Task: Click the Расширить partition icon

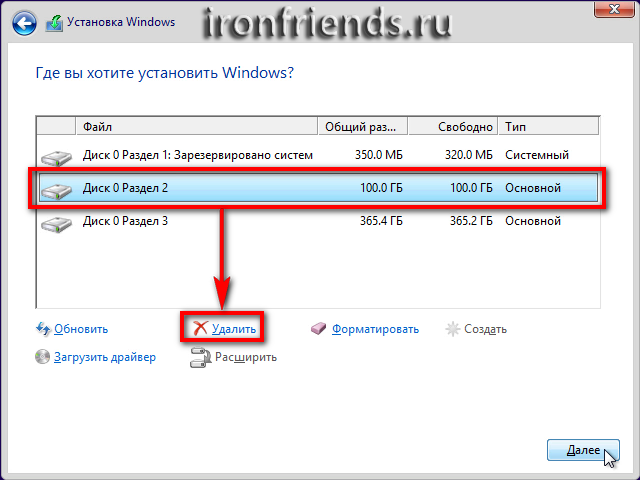Action: point(199,357)
